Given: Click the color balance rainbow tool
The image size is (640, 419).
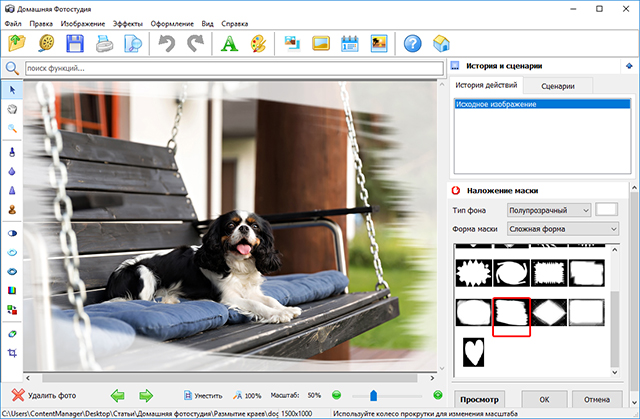Looking at the screenshot, I should [x=12, y=290].
